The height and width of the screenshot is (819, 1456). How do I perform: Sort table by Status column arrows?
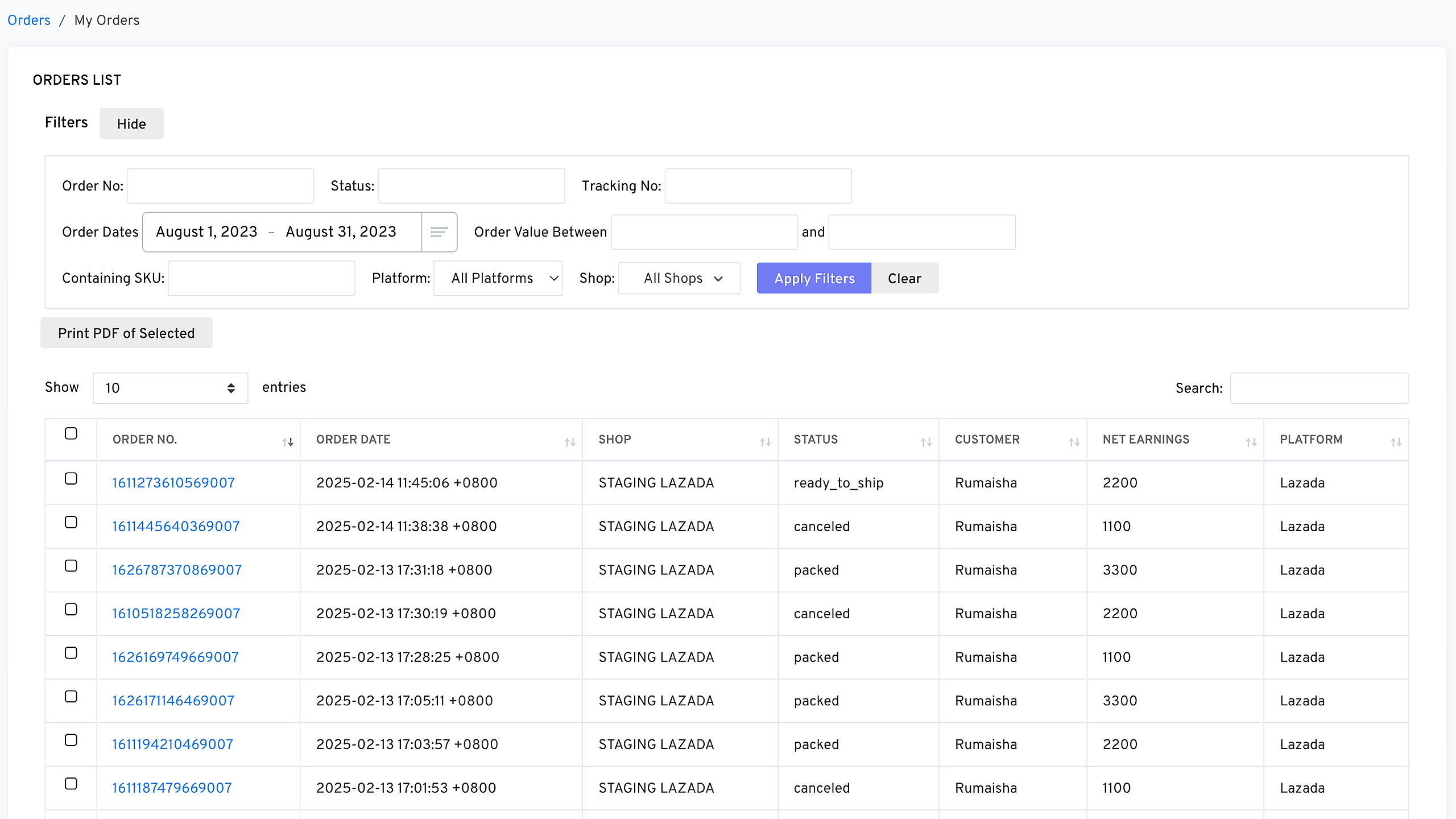point(926,442)
